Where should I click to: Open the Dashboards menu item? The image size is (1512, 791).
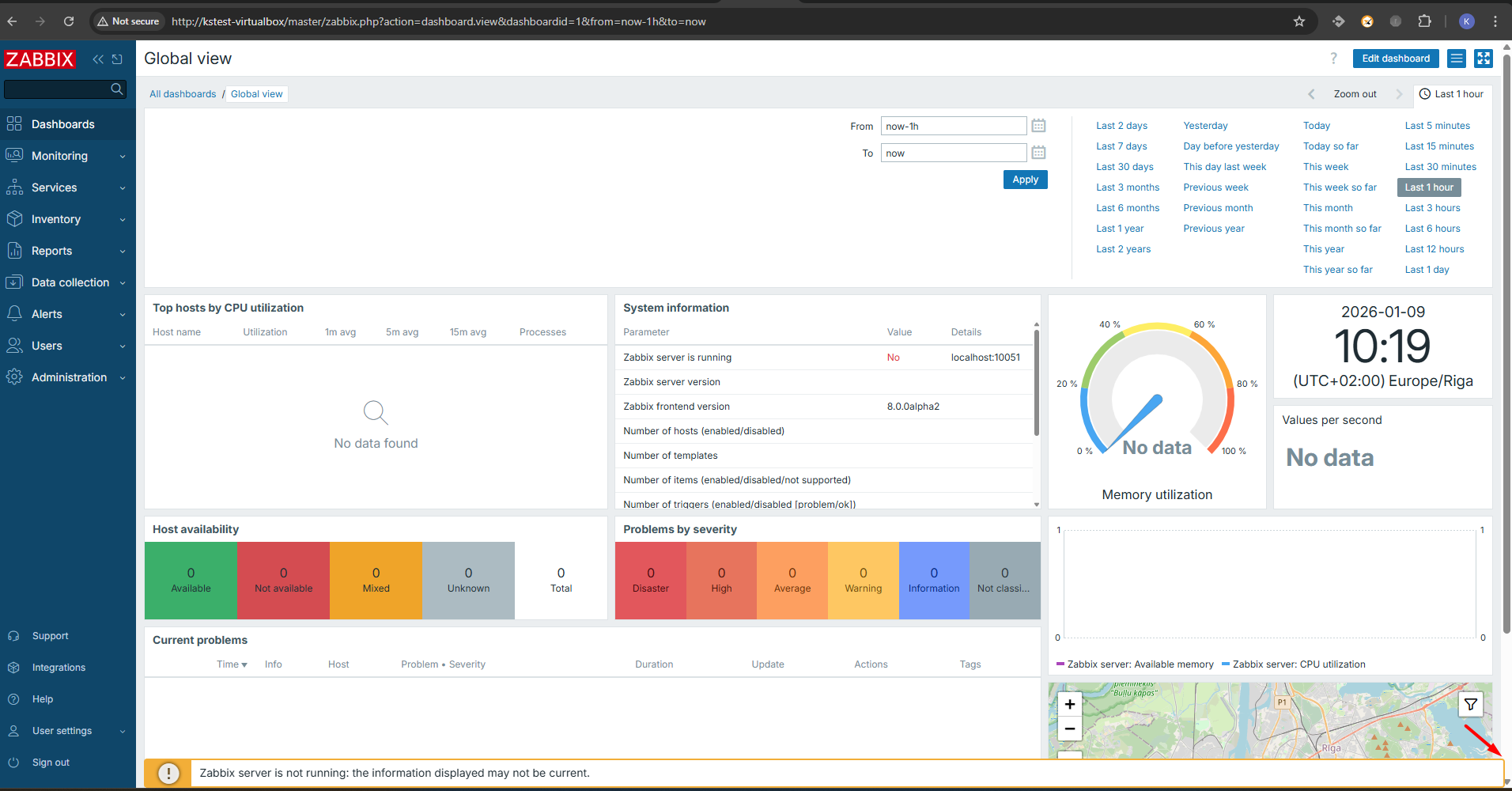click(62, 124)
